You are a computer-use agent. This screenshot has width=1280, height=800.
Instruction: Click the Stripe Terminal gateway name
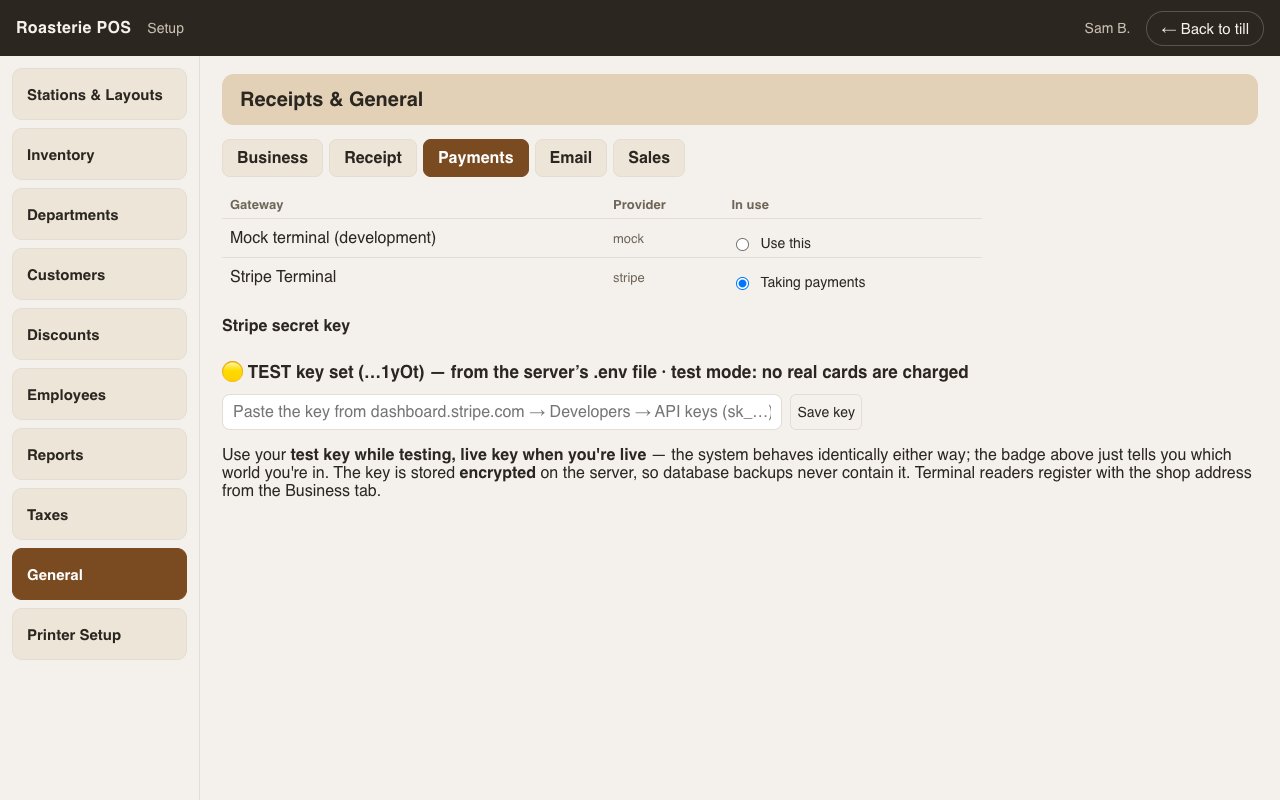pyautogui.click(x=283, y=277)
